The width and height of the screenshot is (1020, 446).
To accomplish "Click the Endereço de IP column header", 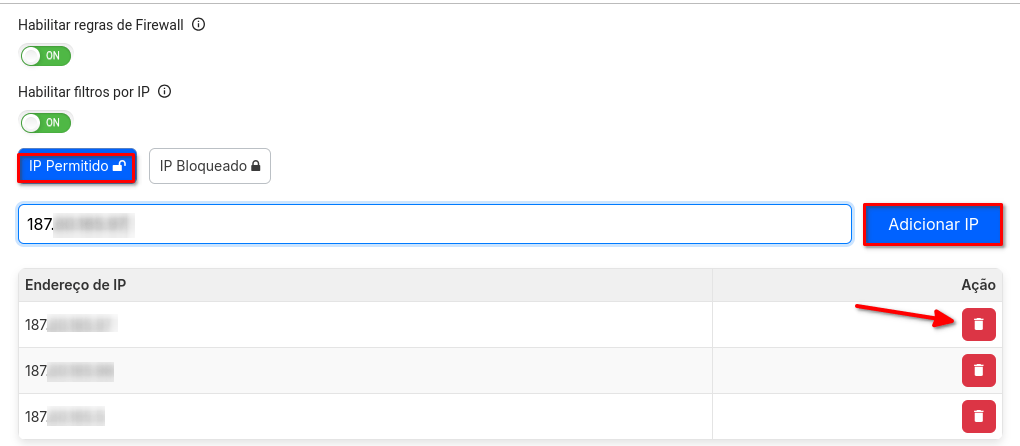I will point(76,285).
